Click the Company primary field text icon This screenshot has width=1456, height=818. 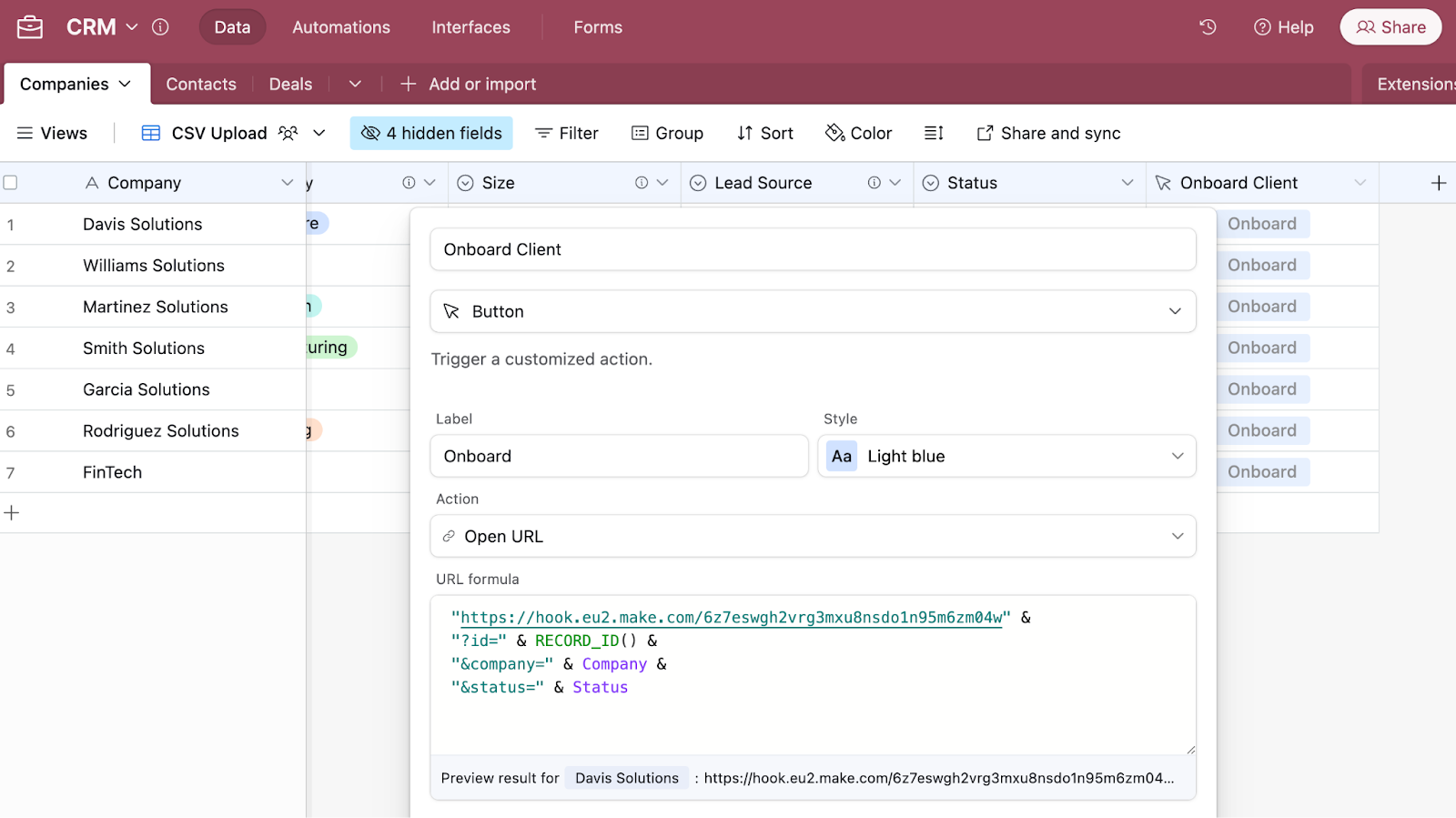point(92,183)
